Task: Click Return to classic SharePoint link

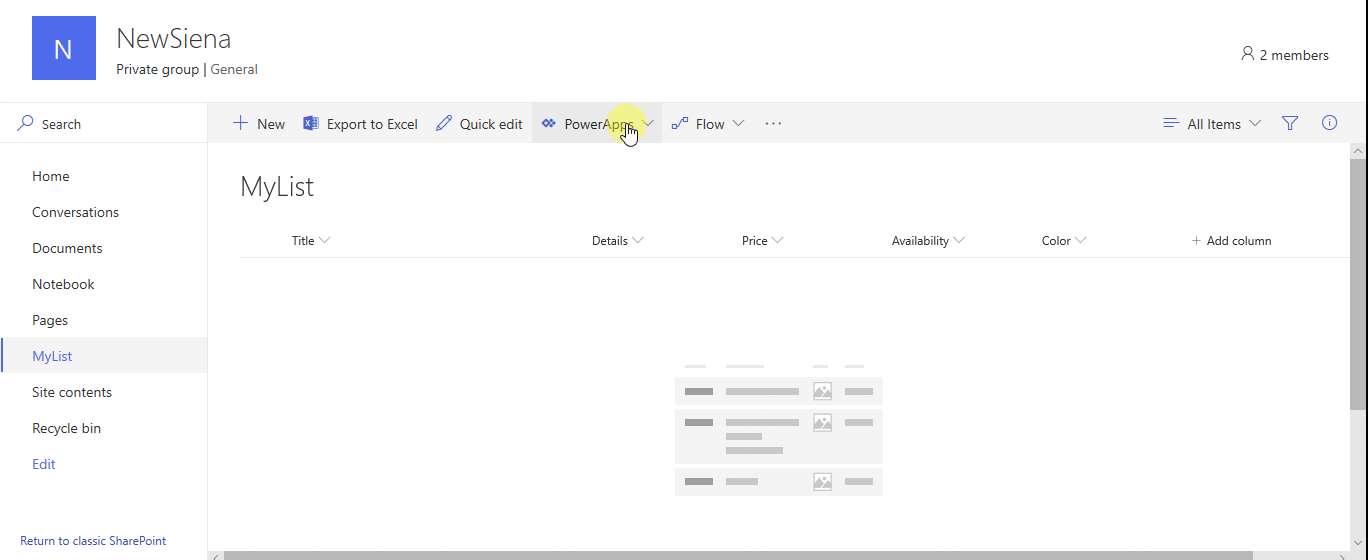Action: point(93,540)
